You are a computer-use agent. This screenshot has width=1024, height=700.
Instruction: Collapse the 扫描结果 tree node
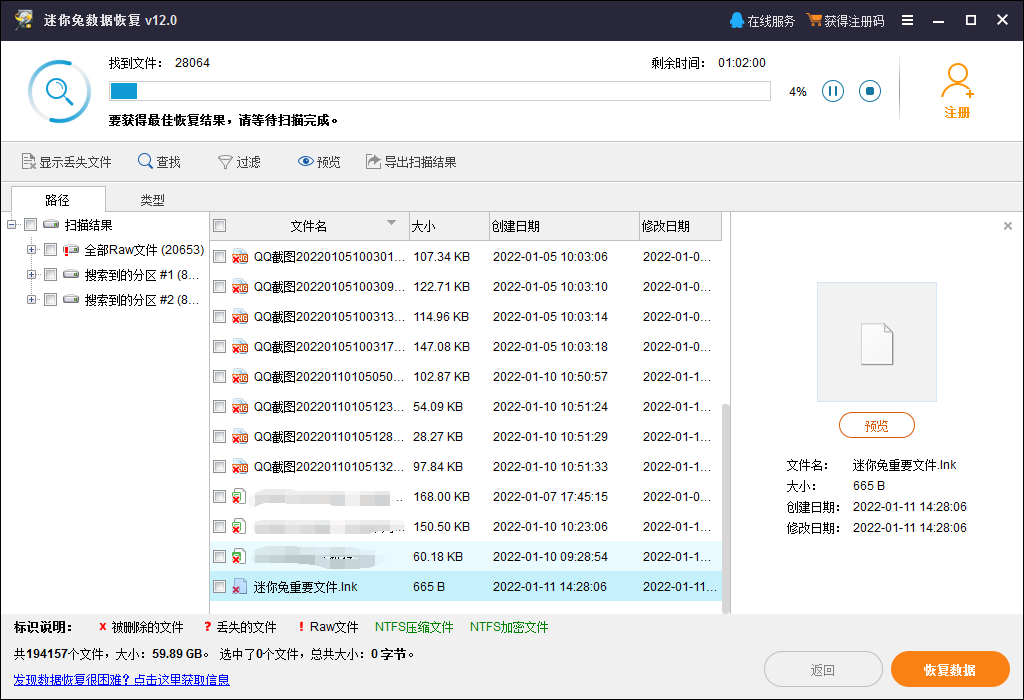coord(11,225)
